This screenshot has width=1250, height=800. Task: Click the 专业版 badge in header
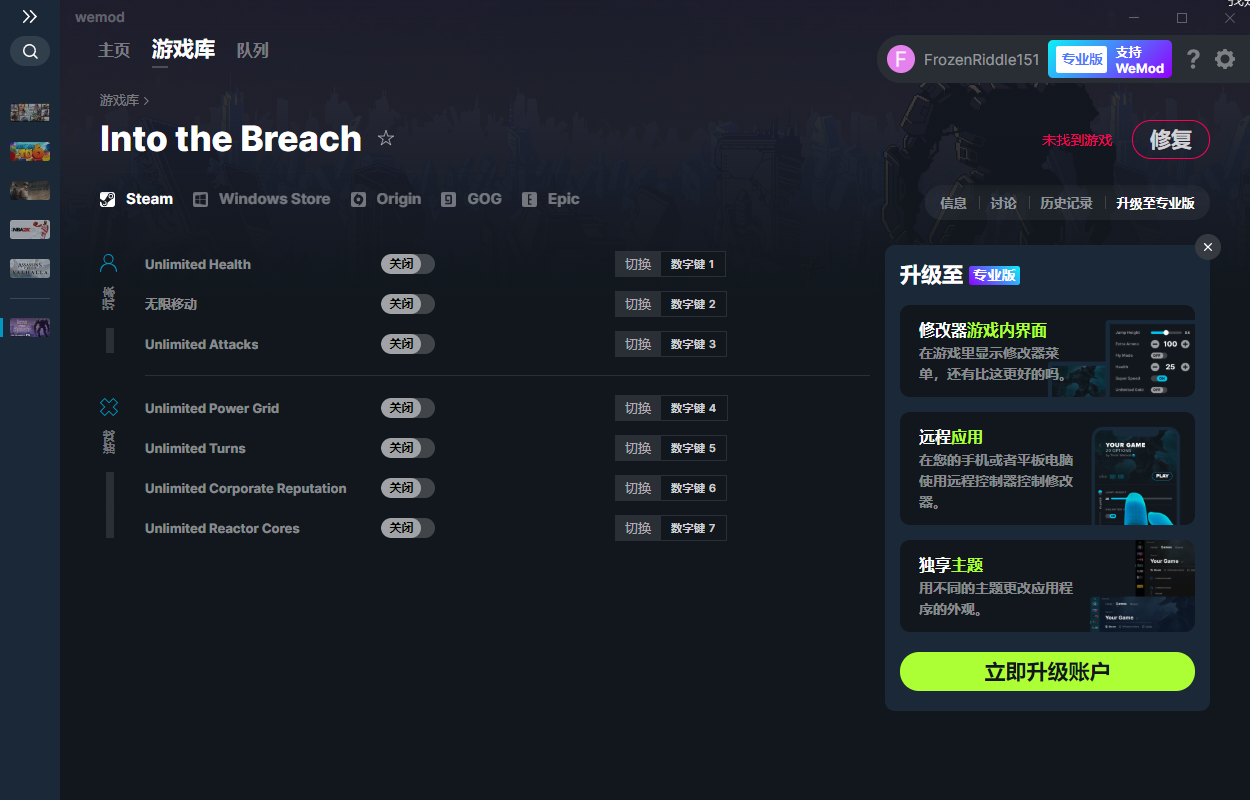coord(1082,59)
